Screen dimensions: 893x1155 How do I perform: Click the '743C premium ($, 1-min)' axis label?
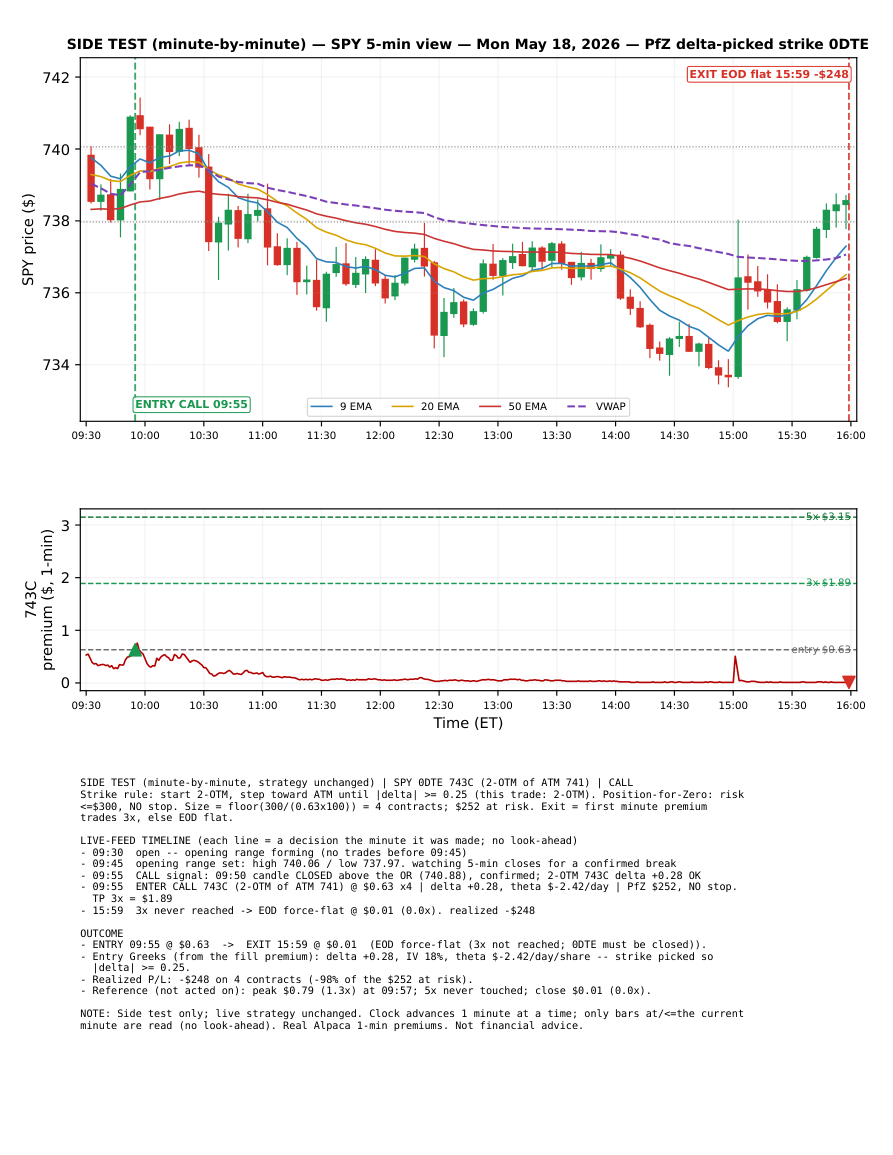[x=39, y=600]
